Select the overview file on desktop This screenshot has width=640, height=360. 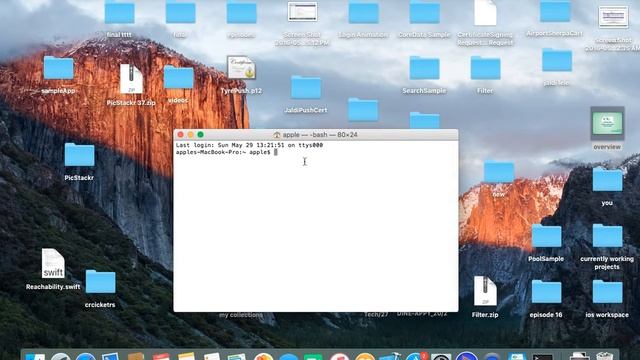607,124
